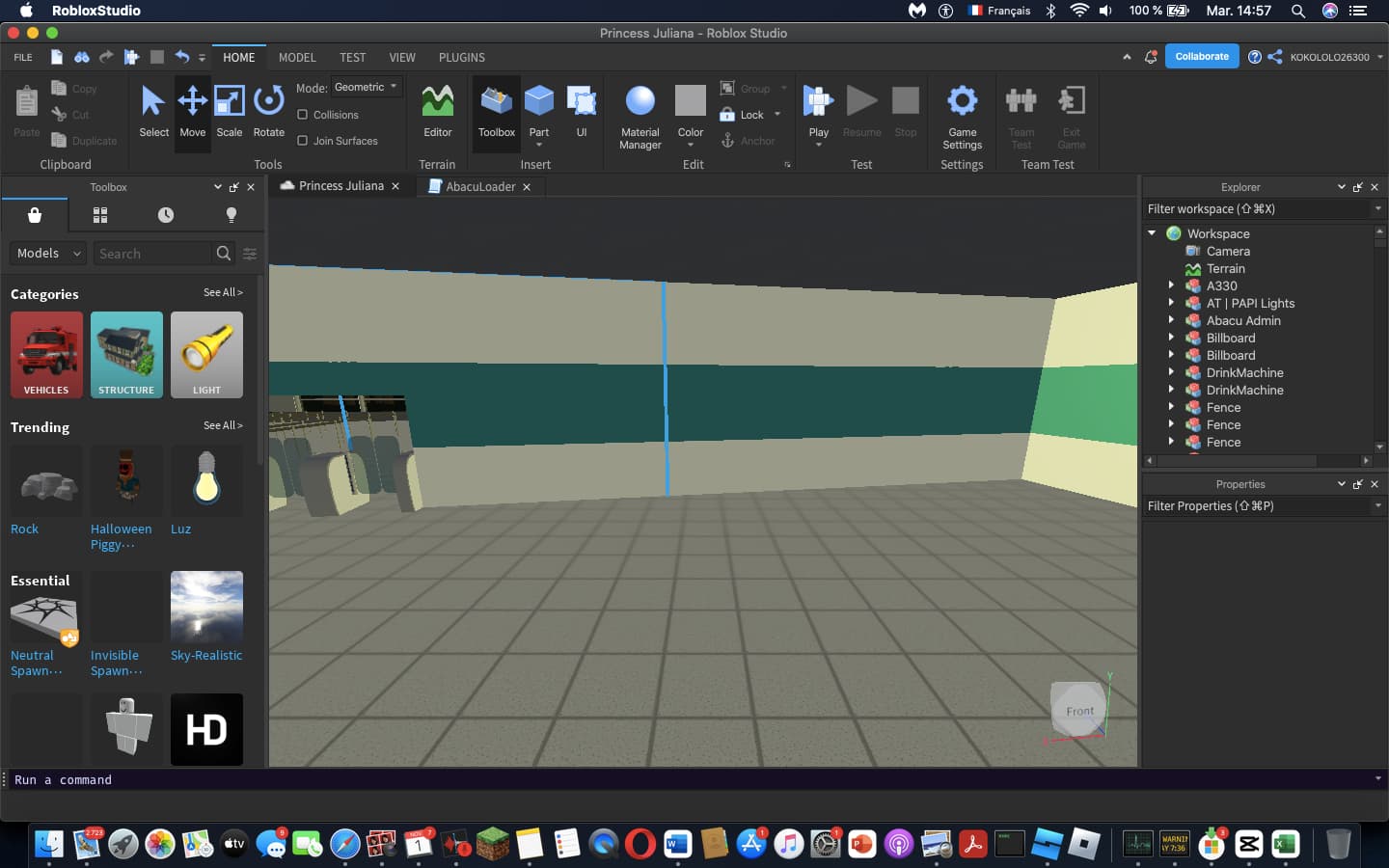
Task: Switch to the AbacuLoader document tab
Action: (480, 187)
